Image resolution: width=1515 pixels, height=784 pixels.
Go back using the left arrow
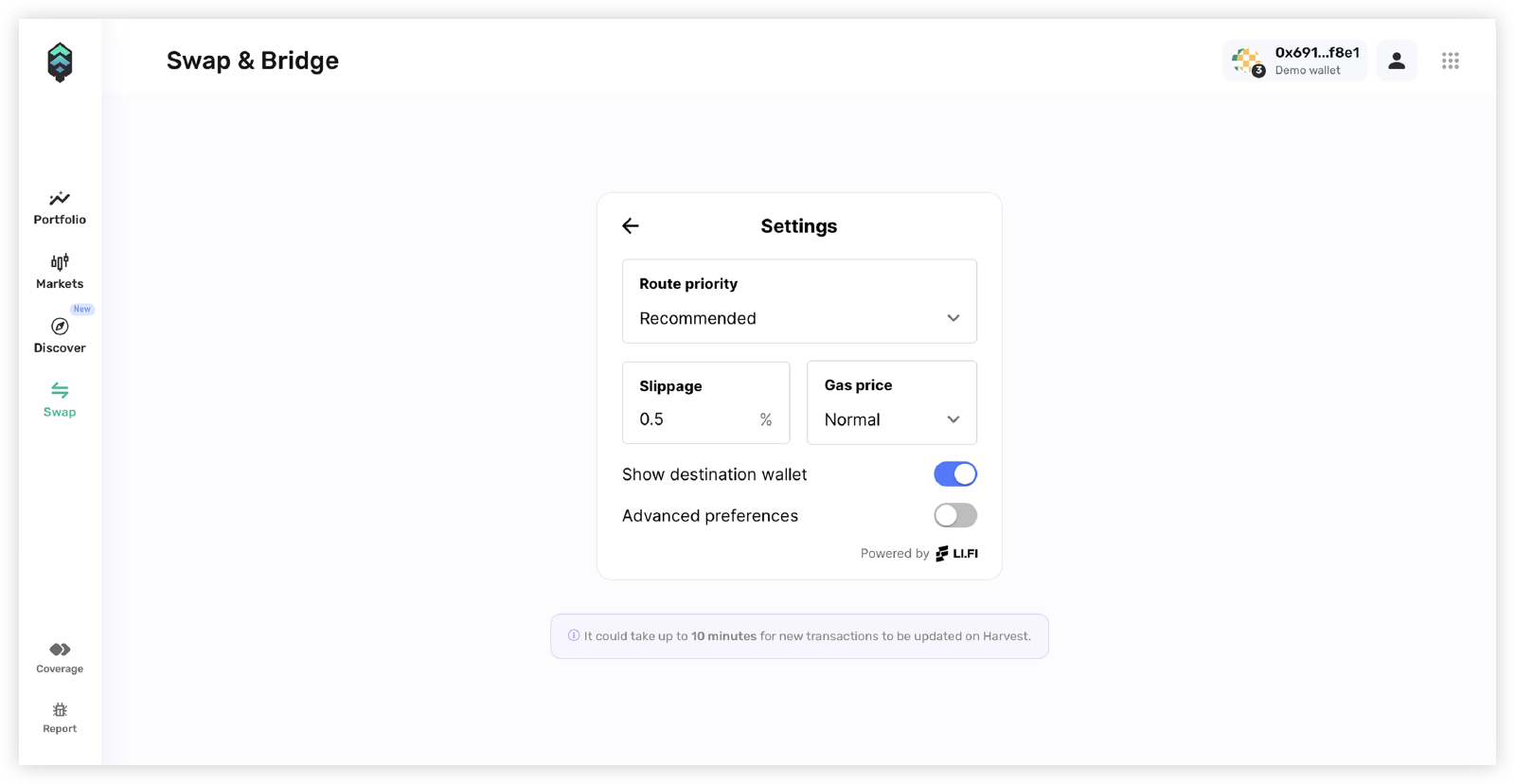(631, 225)
